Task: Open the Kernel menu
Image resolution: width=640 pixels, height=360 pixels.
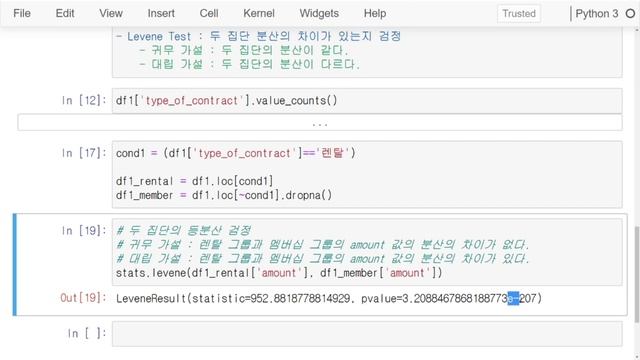Action: point(259,13)
